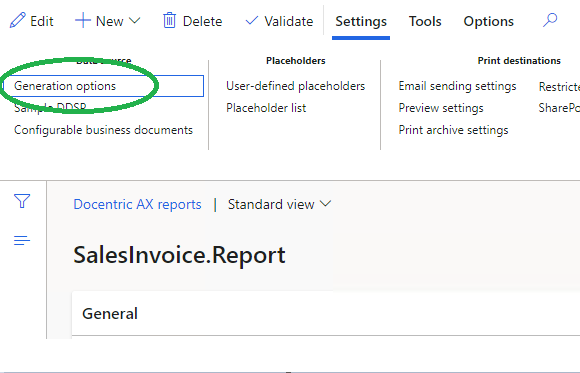Open the Standard view dropdown
The height and width of the screenshot is (373, 580).
[x=280, y=204]
